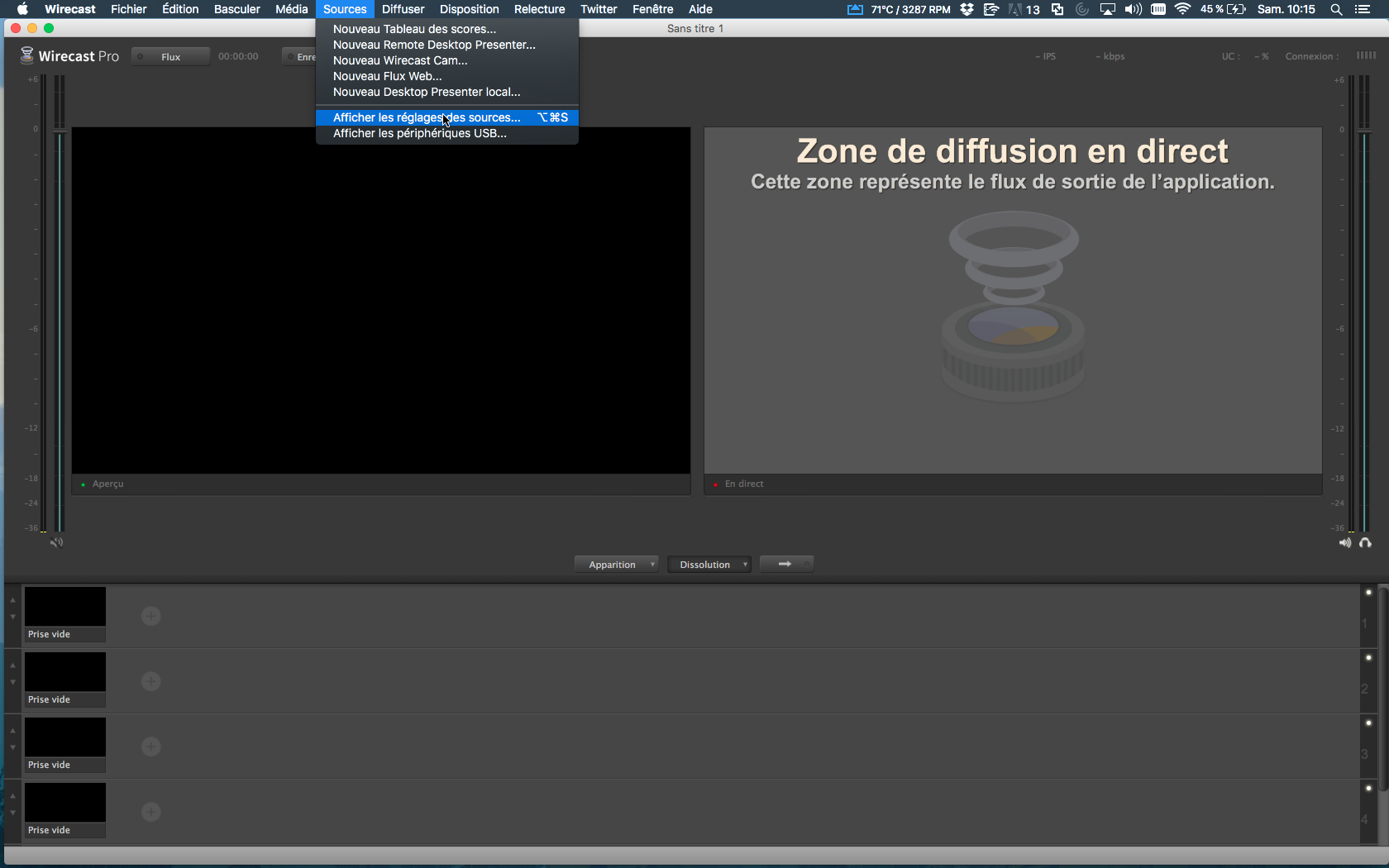
Task: Click the live output speaker icon
Action: coord(1345,542)
